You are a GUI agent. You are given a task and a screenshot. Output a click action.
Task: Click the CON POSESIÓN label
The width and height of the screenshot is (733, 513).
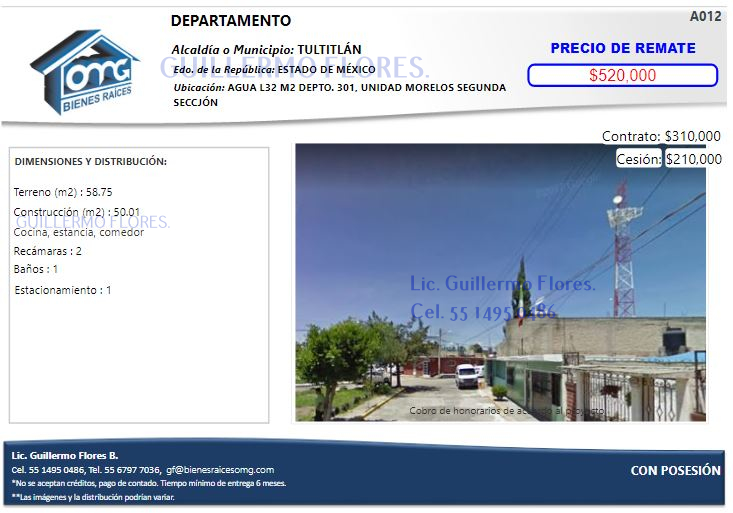pyautogui.click(x=675, y=470)
